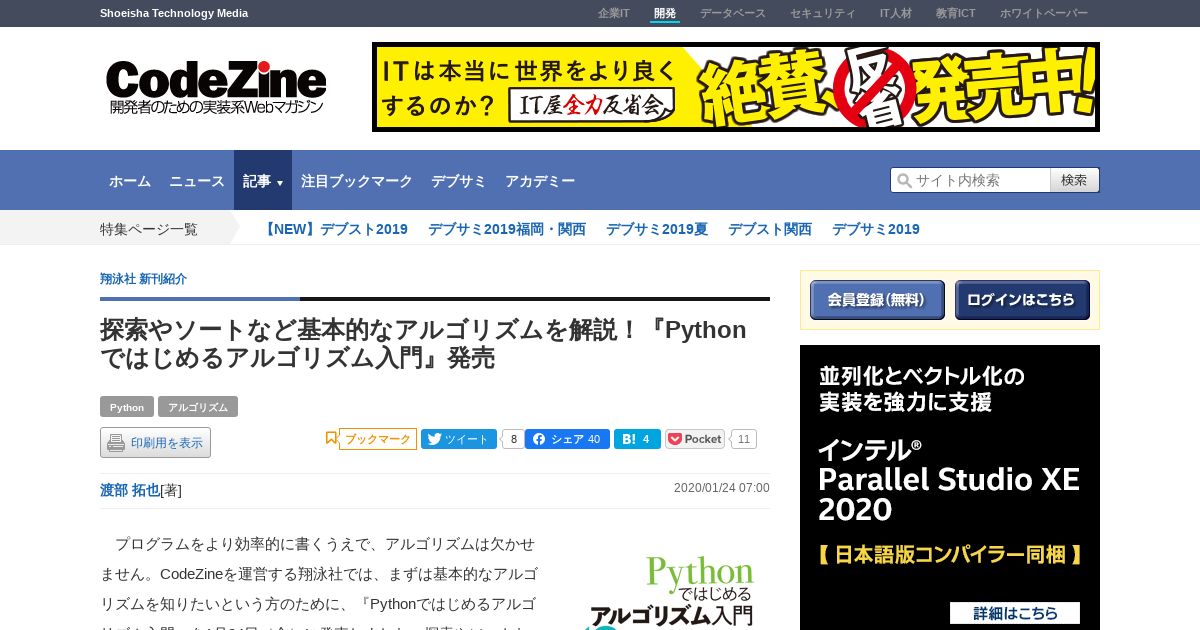
Task: Open the ホワイトペーパー top tab
Action: [1044, 13]
